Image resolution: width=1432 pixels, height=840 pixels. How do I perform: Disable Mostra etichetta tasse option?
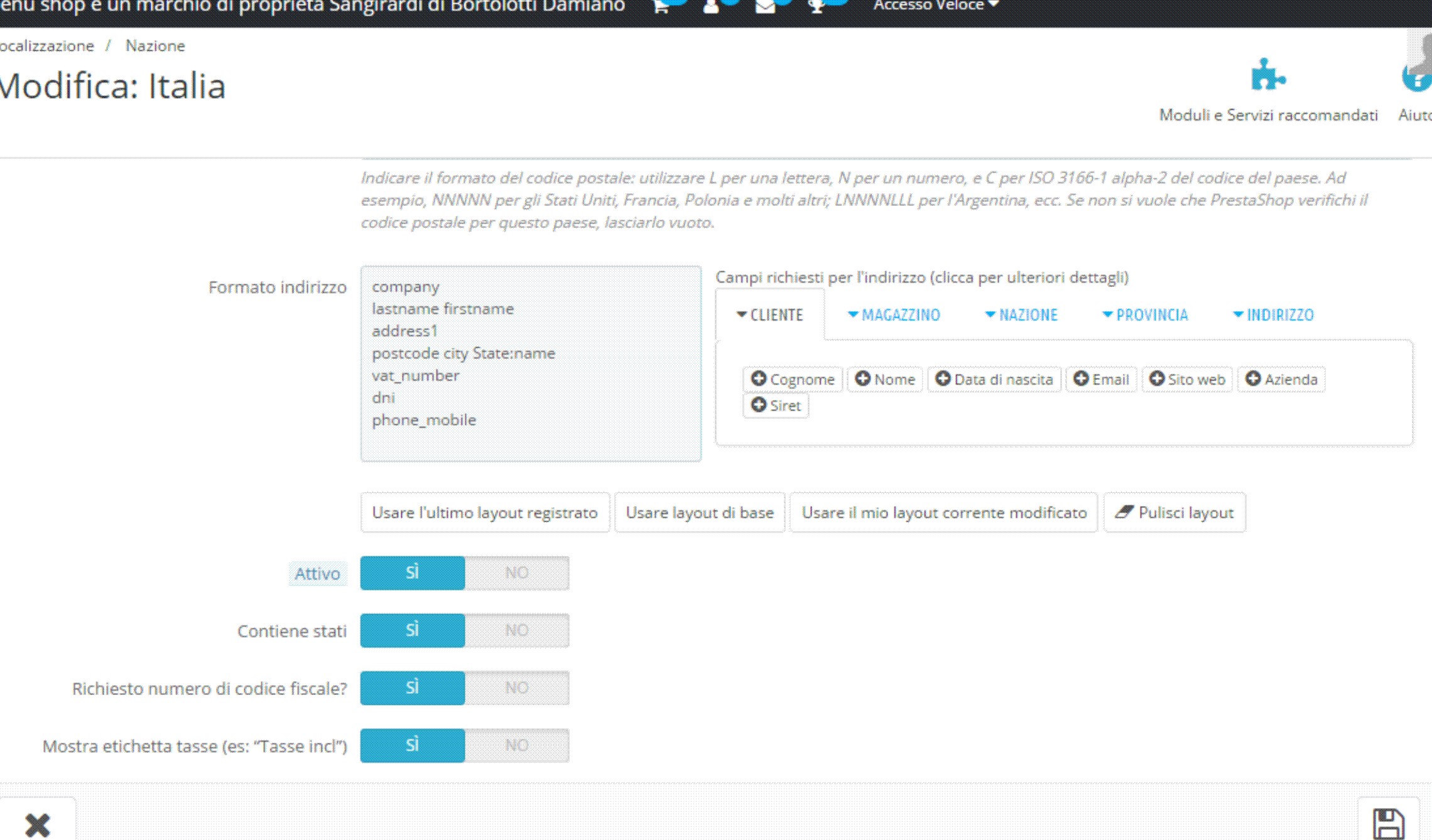(x=516, y=745)
